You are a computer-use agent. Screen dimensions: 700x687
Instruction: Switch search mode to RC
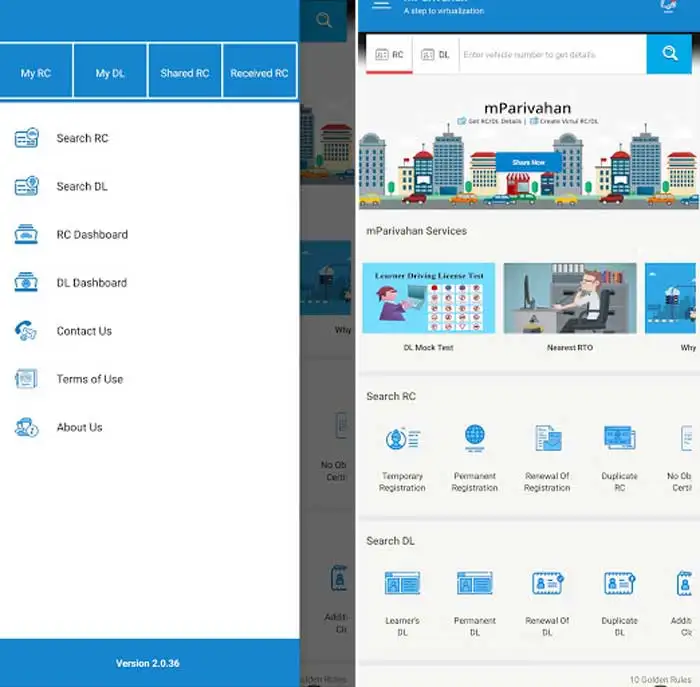[388, 55]
